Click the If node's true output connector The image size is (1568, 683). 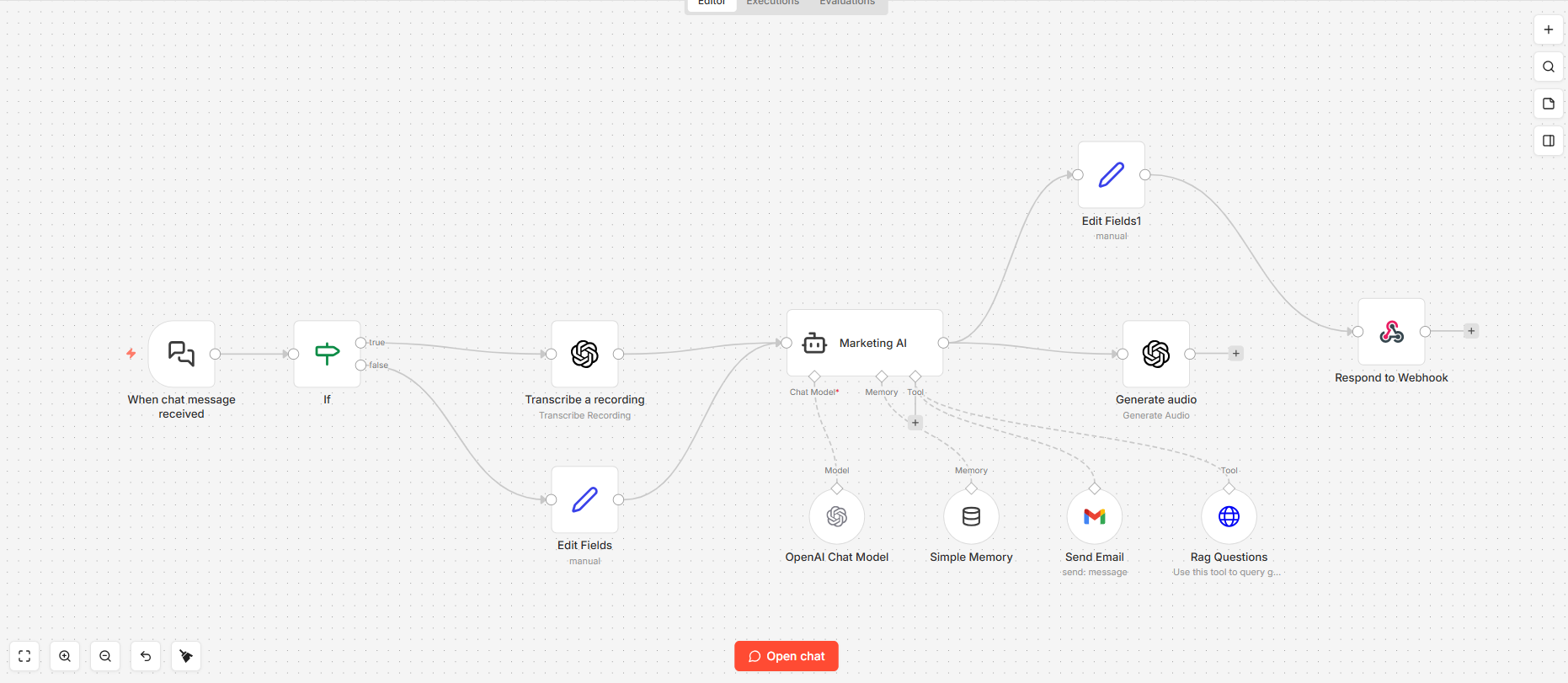pos(360,343)
